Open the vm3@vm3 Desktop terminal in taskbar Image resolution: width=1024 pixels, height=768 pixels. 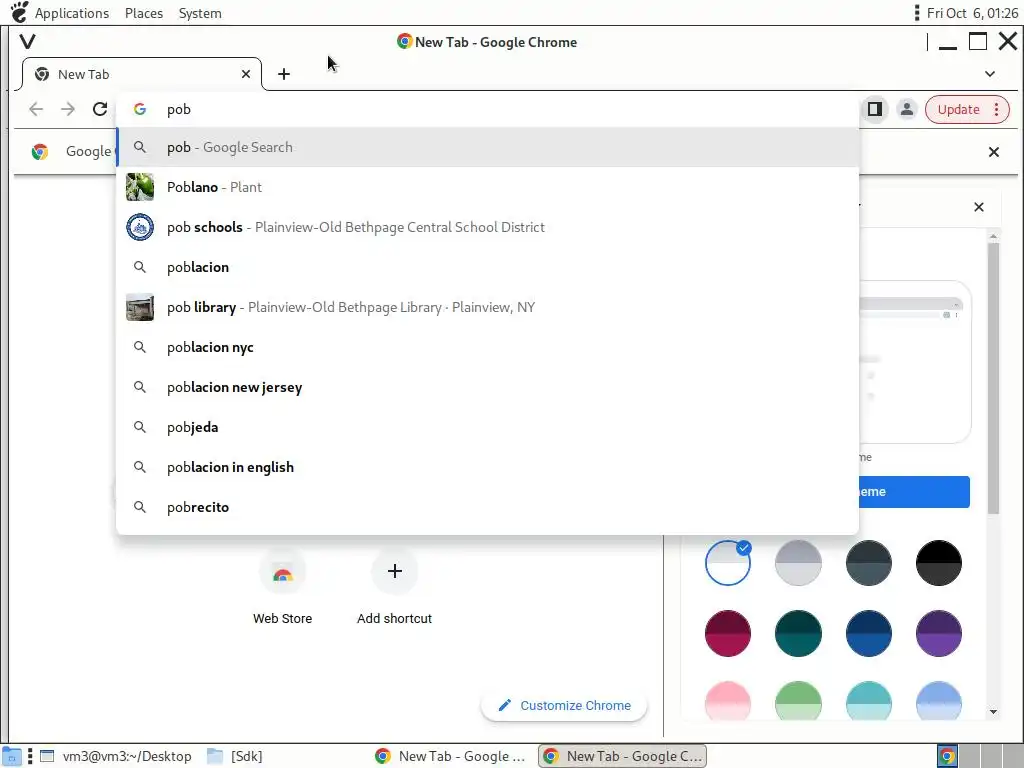116,756
